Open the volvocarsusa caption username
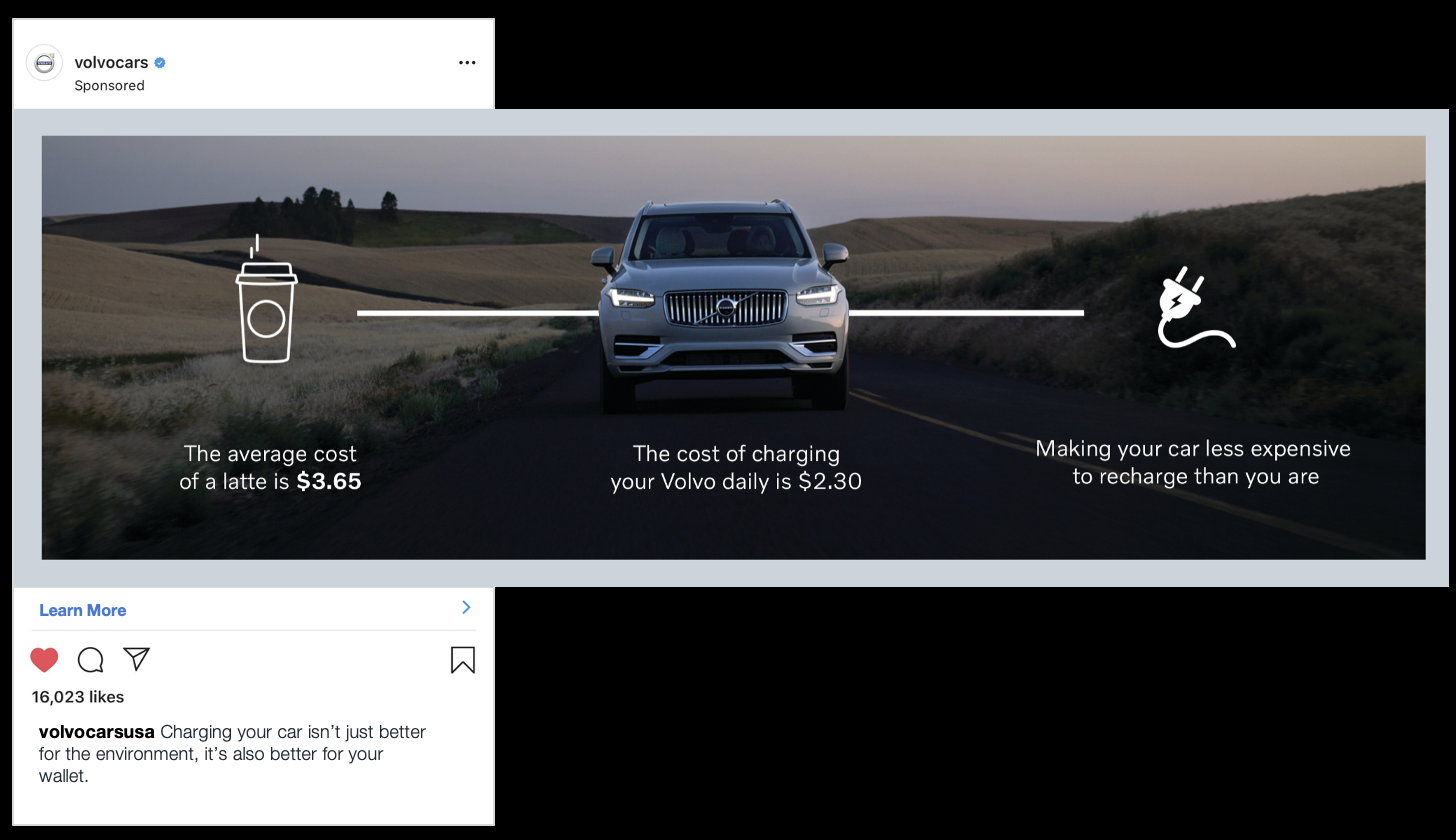Screen dimensions: 1456x840 [x=97, y=732]
